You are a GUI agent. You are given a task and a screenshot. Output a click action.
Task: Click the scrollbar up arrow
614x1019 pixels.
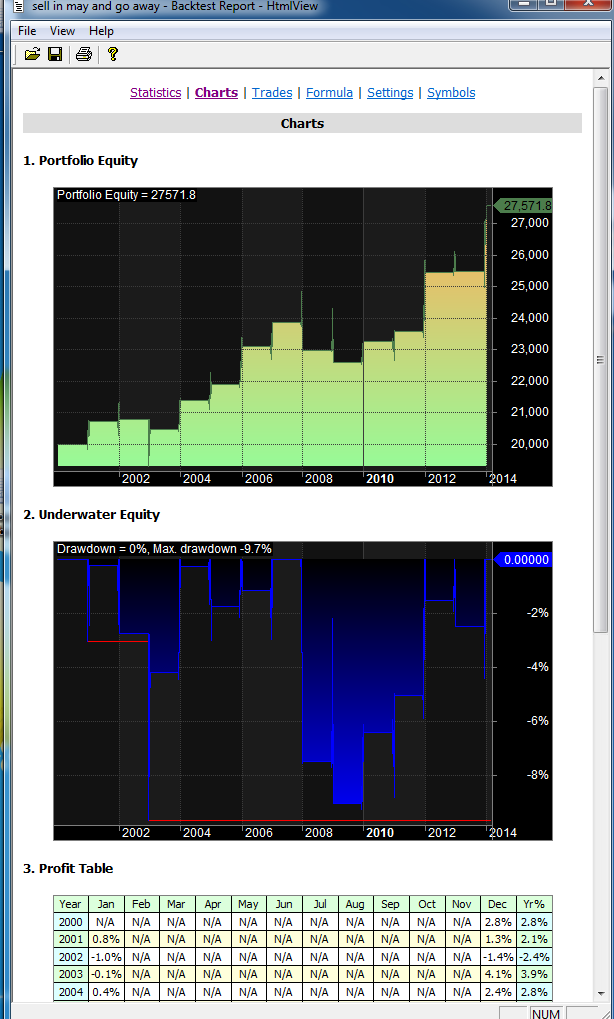(600, 78)
